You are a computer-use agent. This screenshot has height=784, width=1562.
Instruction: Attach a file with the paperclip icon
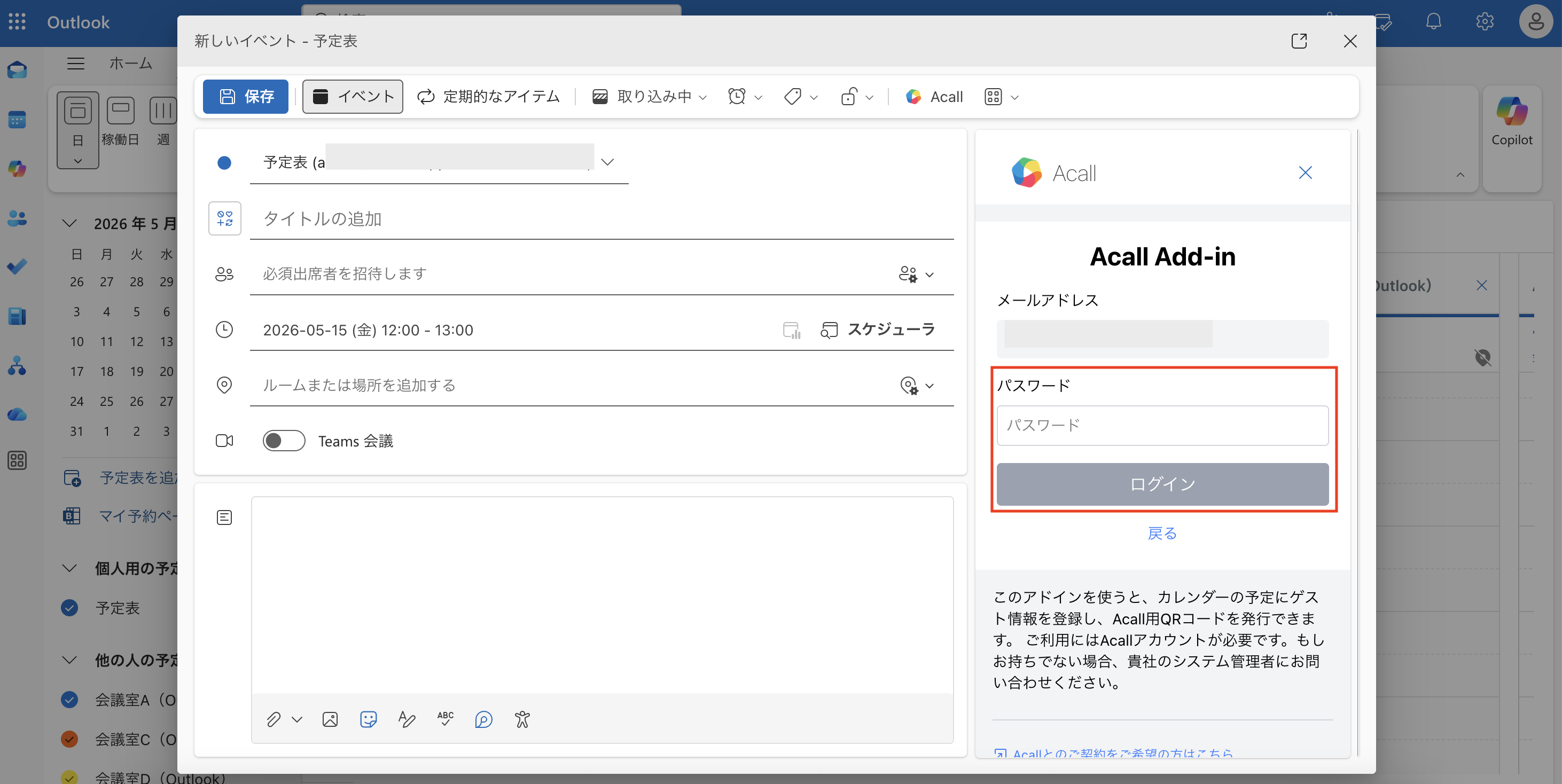click(x=274, y=719)
